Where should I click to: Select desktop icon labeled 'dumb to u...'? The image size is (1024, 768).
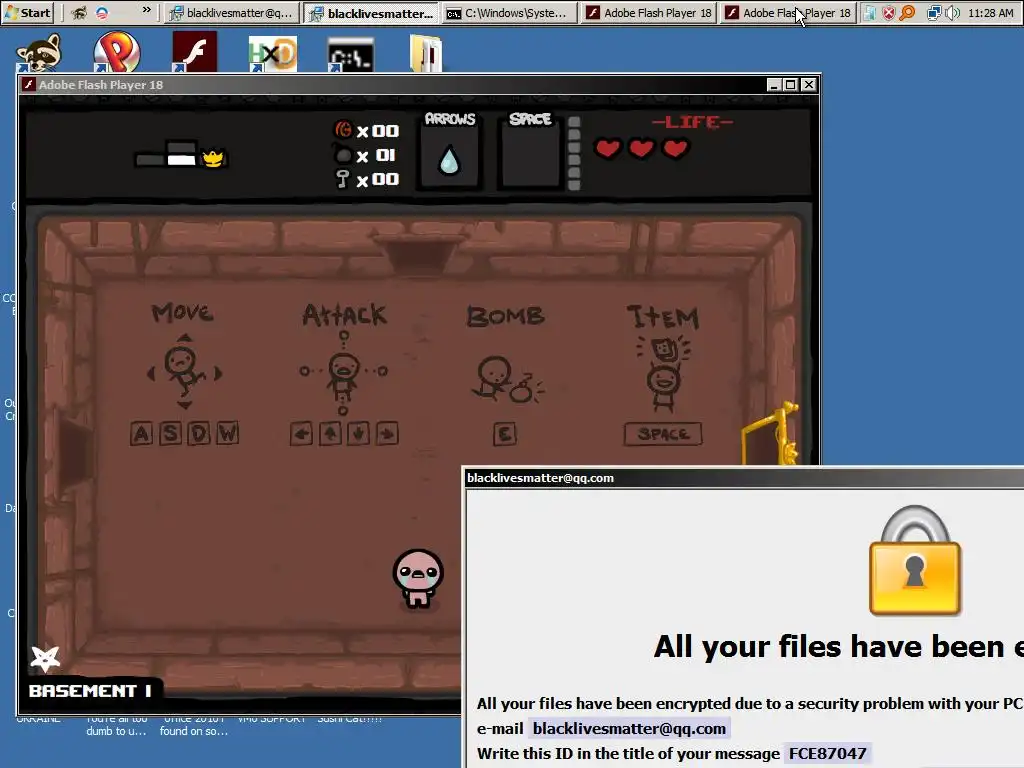point(116,726)
